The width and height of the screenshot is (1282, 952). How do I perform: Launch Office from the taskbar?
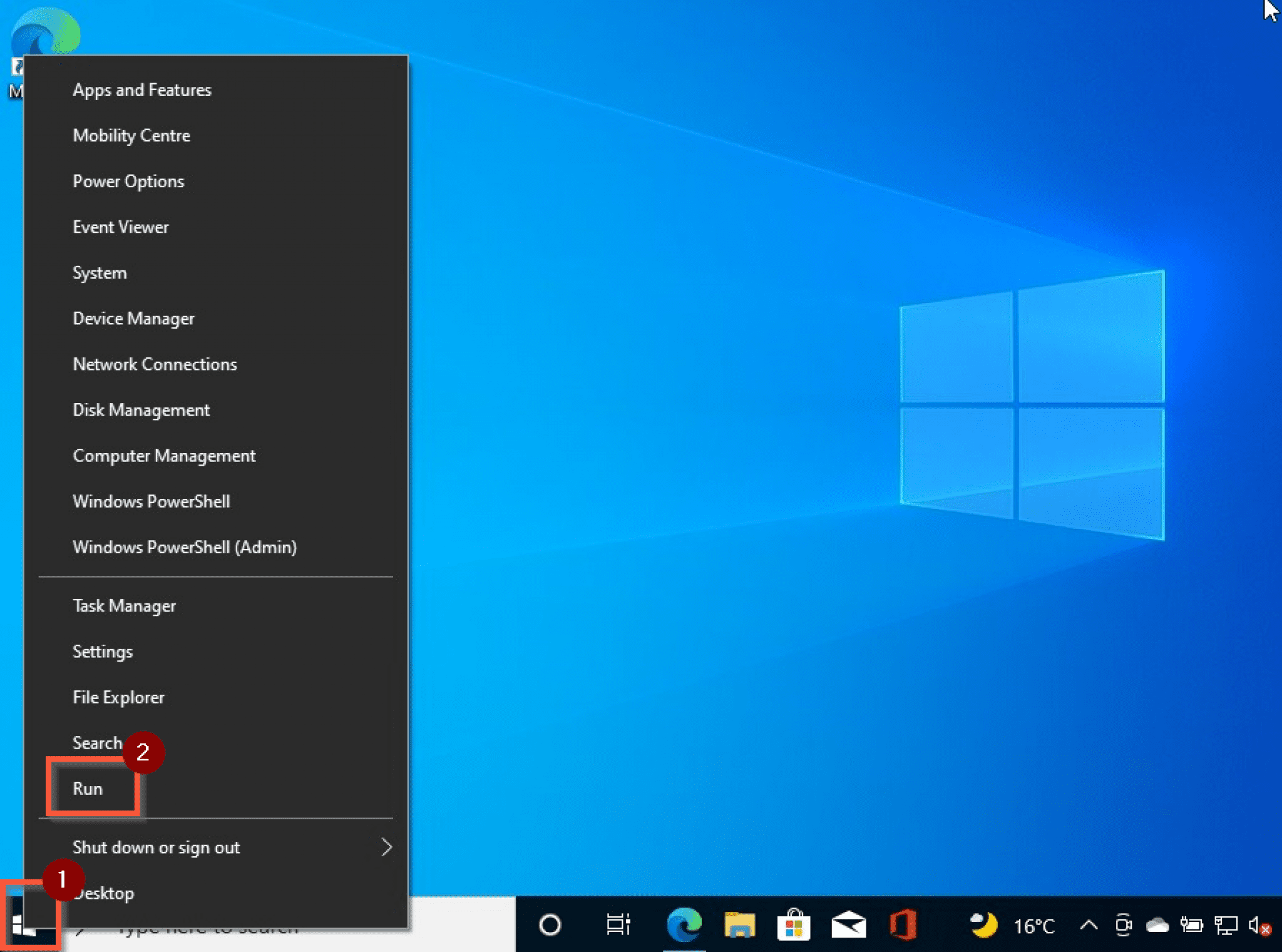[903, 924]
